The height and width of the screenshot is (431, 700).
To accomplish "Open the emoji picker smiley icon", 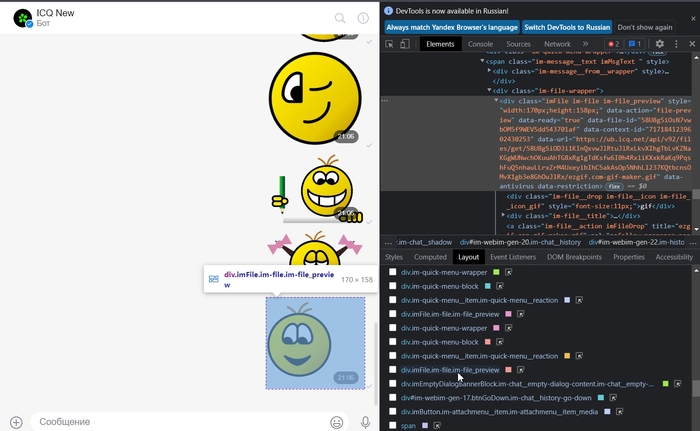I will click(337, 422).
